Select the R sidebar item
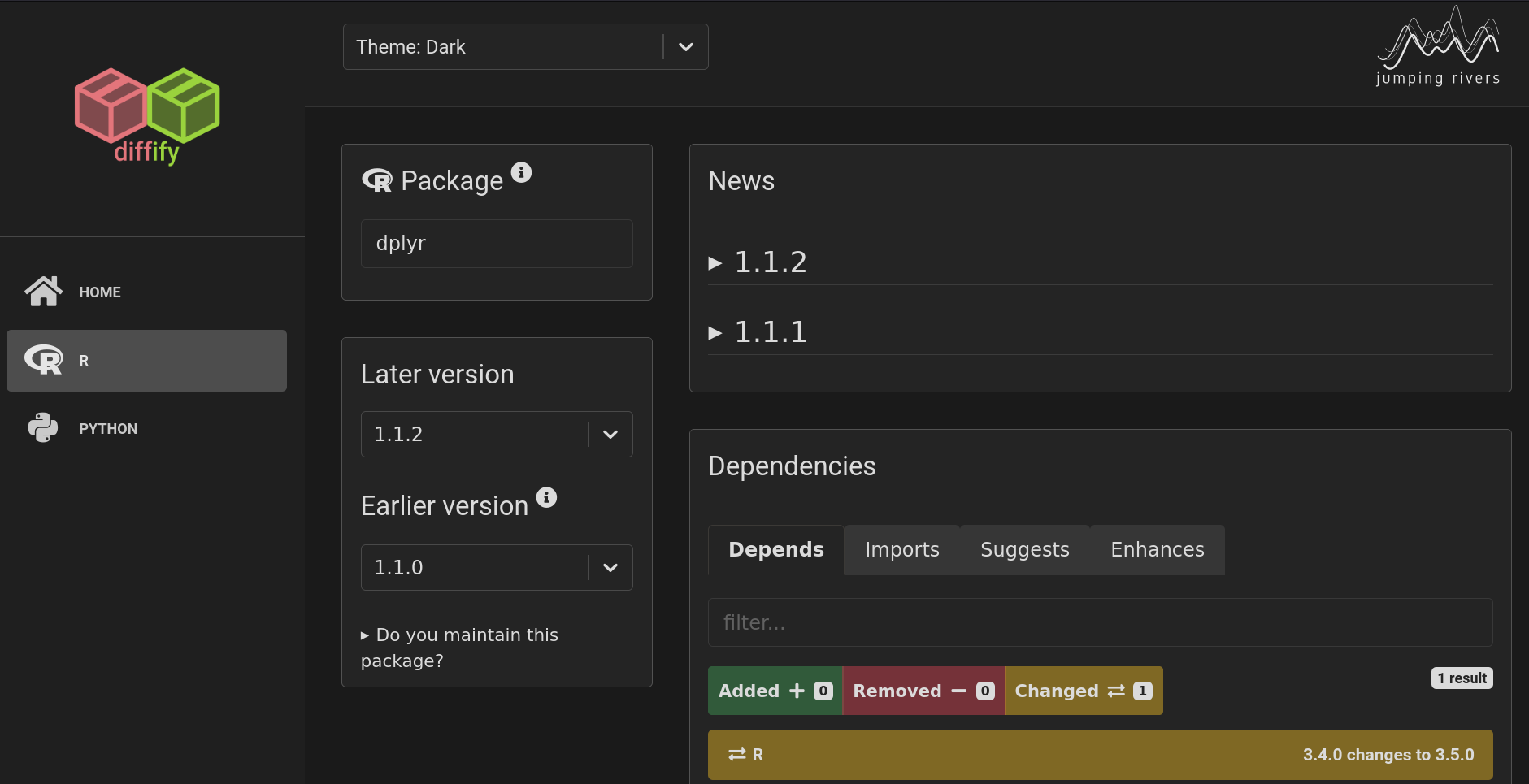Viewport: 1529px width, 784px height. [x=146, y=361]
